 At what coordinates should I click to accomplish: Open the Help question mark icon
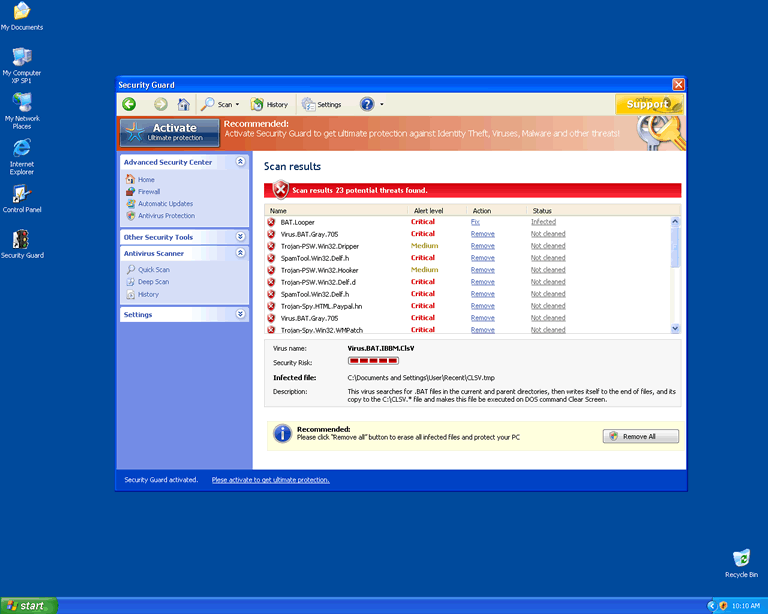click(367, 104)
